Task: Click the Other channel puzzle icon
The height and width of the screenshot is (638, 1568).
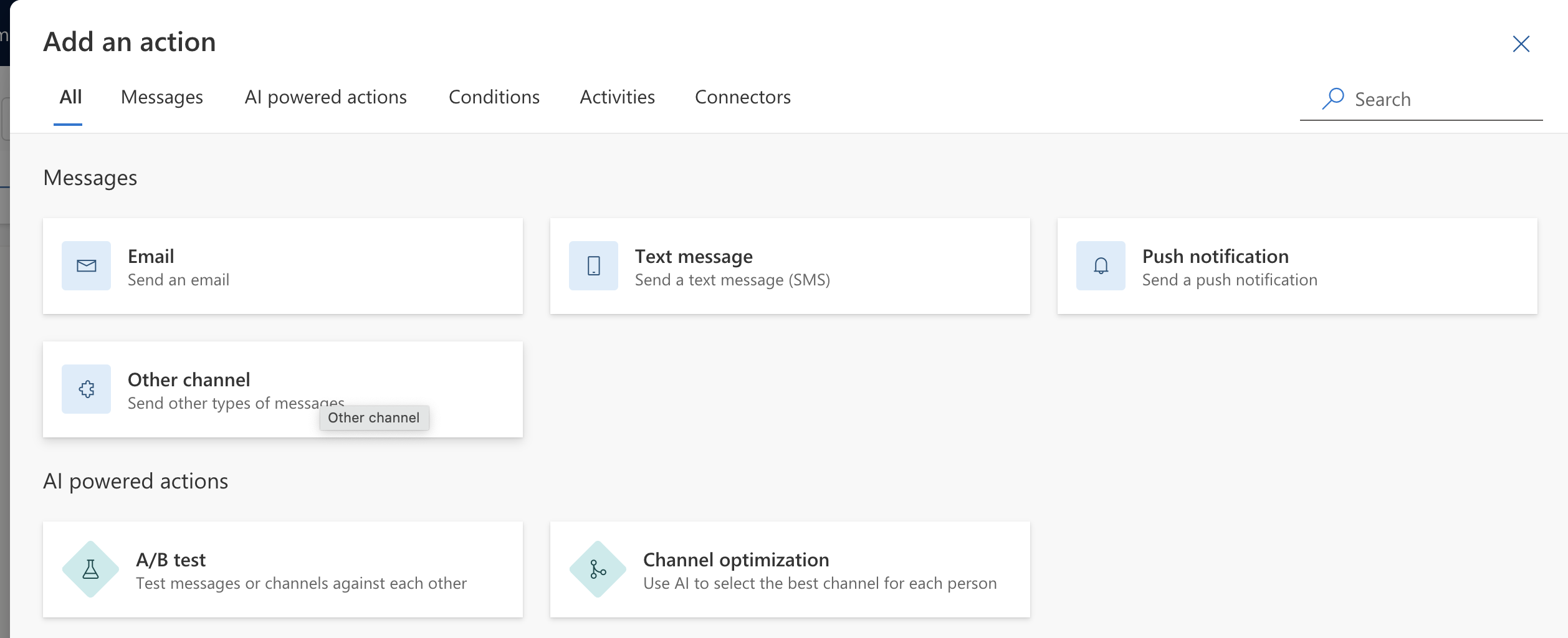Action: pyautogui.click(x=86, y=389)
